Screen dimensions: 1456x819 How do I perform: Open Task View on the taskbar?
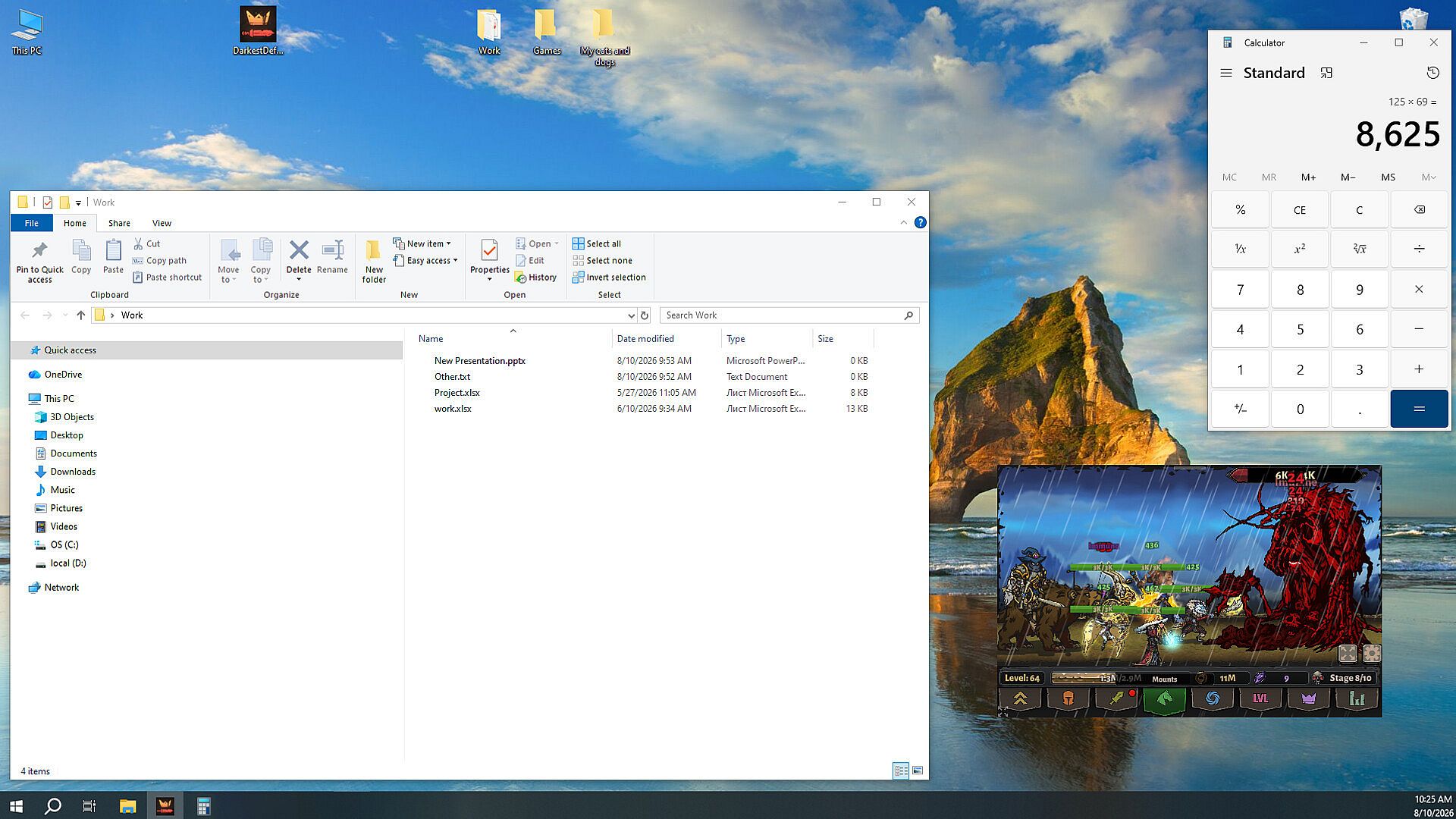[x=89, y=805]
